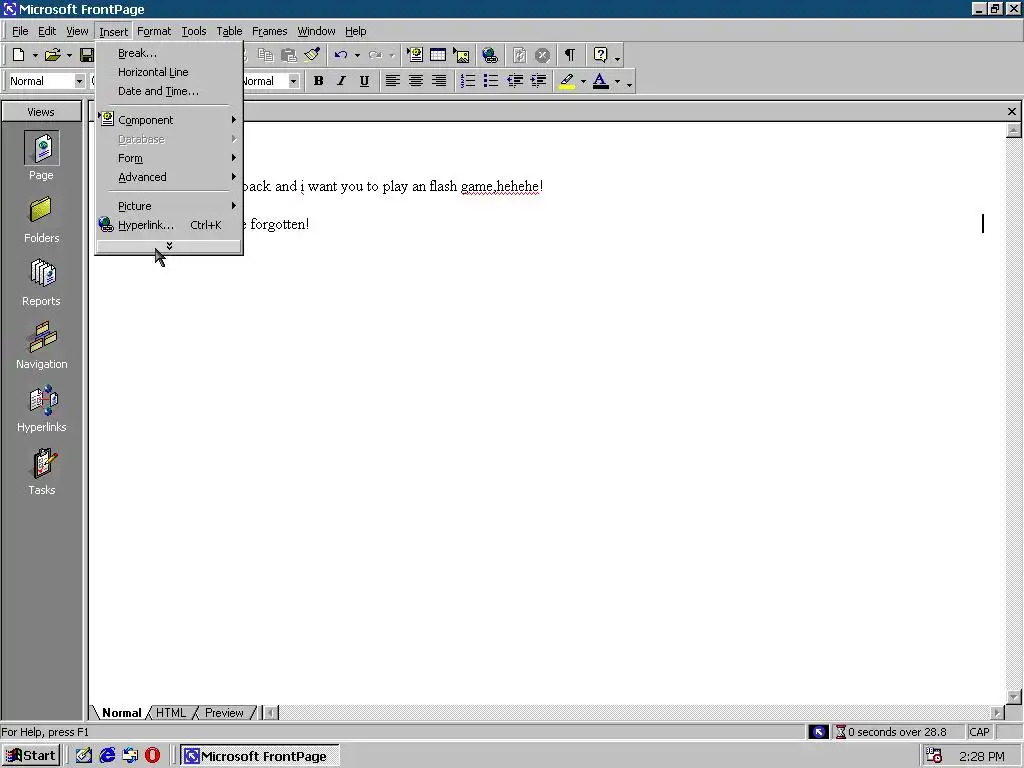1024x768 pixels.
Task: Switch to Hyperlinks view
Action: [41, 409]
